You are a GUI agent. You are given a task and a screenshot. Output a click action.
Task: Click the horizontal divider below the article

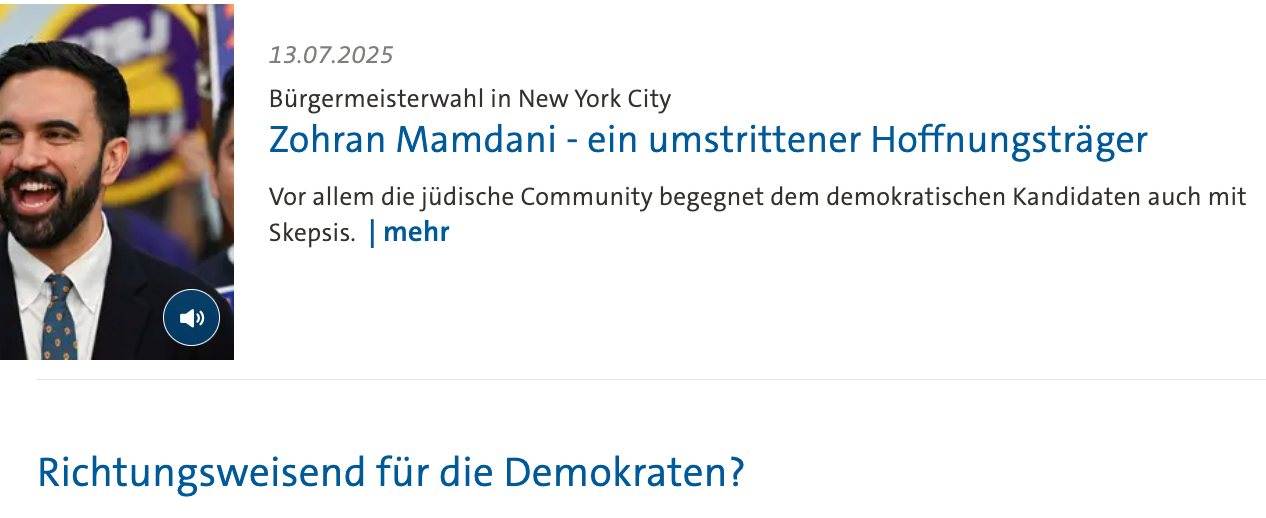[650, 380]
